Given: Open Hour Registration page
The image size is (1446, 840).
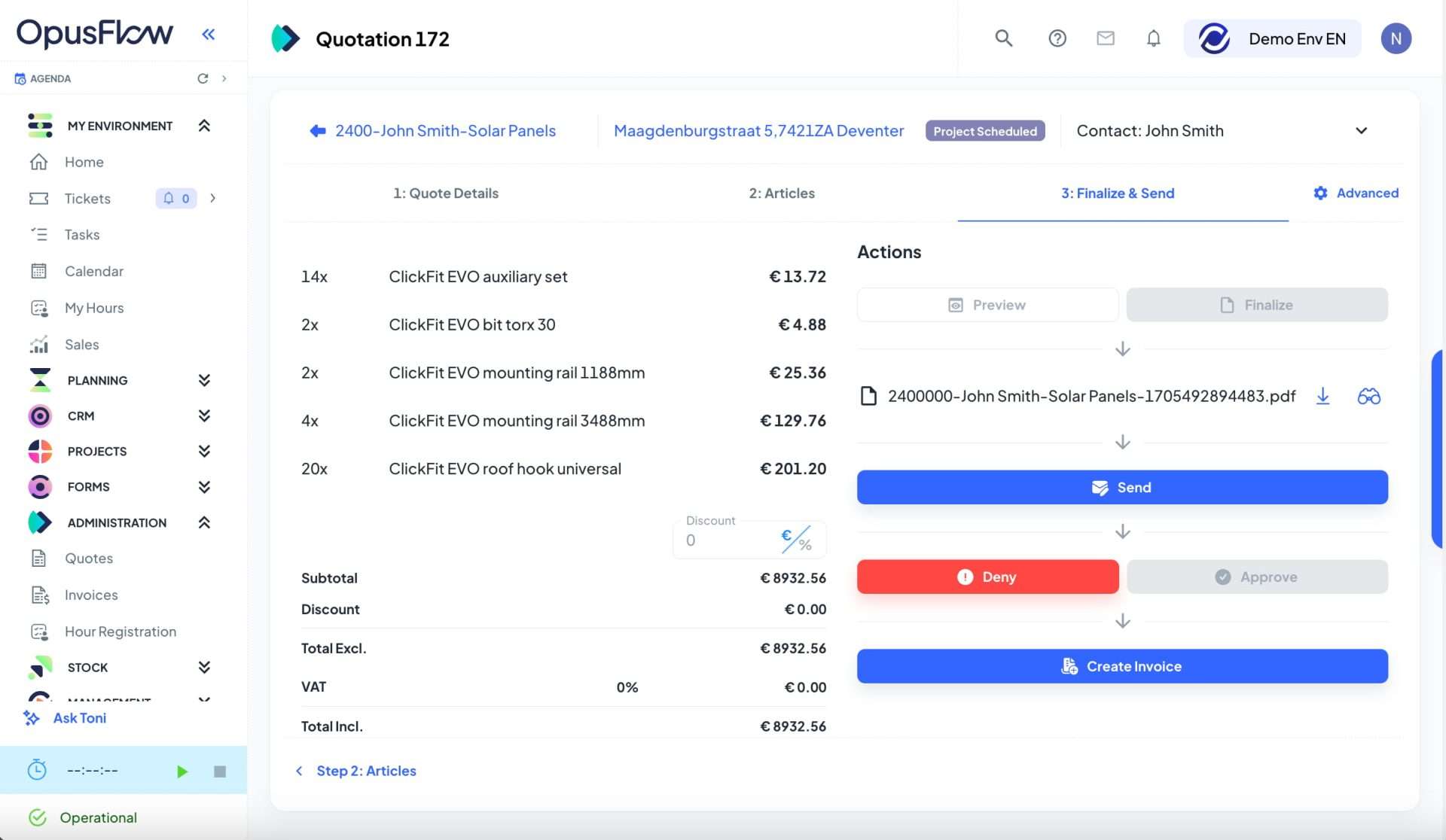Looking at the screenshot, I should [x=120, y=632].
